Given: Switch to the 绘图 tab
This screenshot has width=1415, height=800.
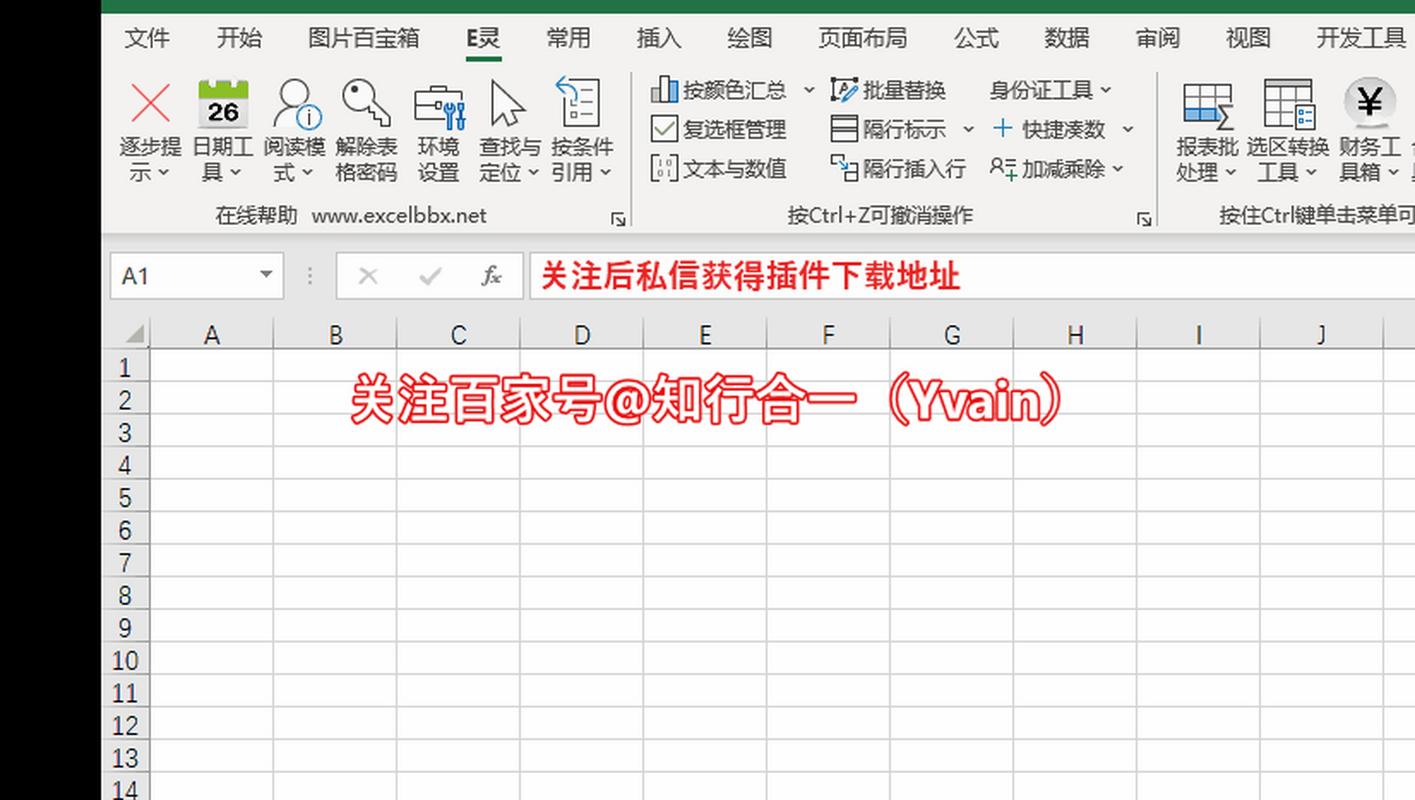Looking at the screenshot, I should coord(750,38).
